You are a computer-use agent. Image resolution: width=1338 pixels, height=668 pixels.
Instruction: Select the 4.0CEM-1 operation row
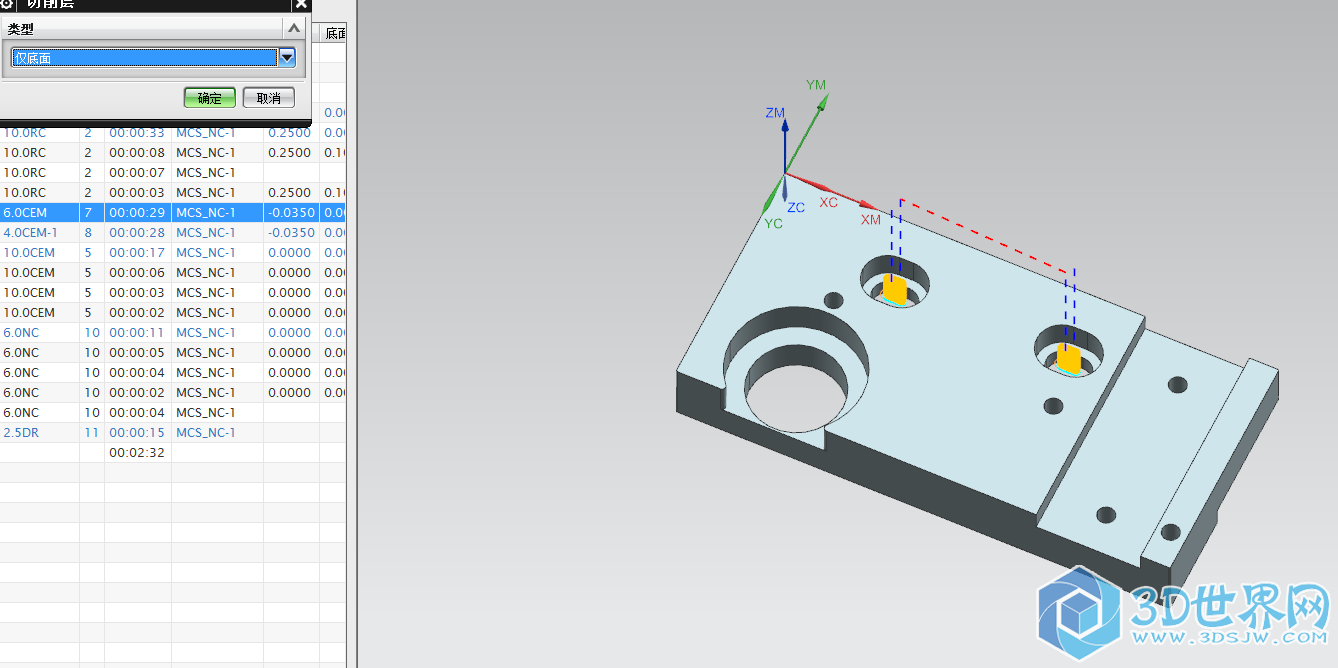(172, 232)
